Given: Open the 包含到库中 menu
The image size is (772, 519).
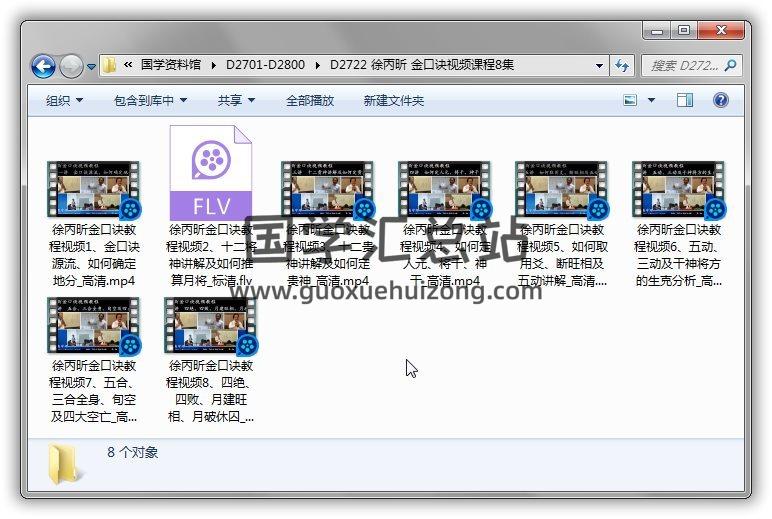Looking at the screenshot, I should [150, 100].
